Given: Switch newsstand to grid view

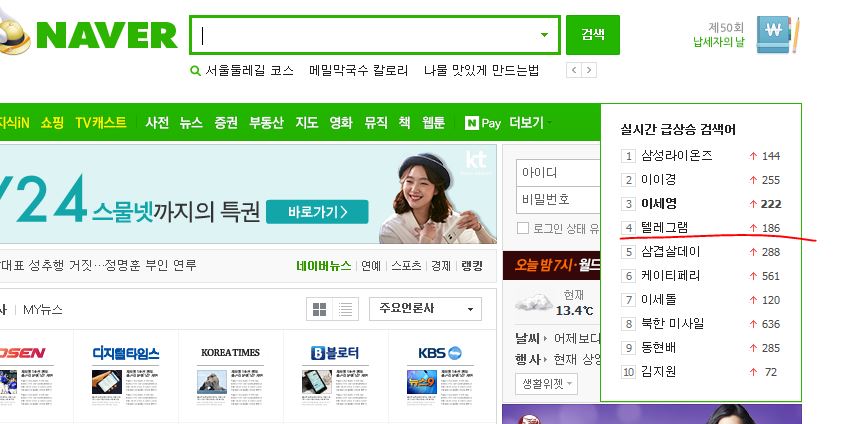Looking at the screenshot, I should point(320,310).
